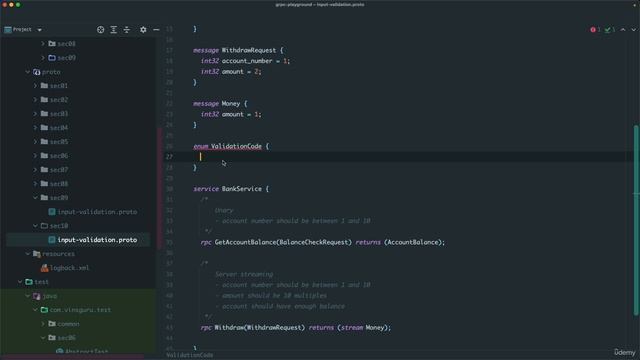Click the 'service BankService {' line
The height and width of the screenshot is (360, 640).
(x=231, y=189)
